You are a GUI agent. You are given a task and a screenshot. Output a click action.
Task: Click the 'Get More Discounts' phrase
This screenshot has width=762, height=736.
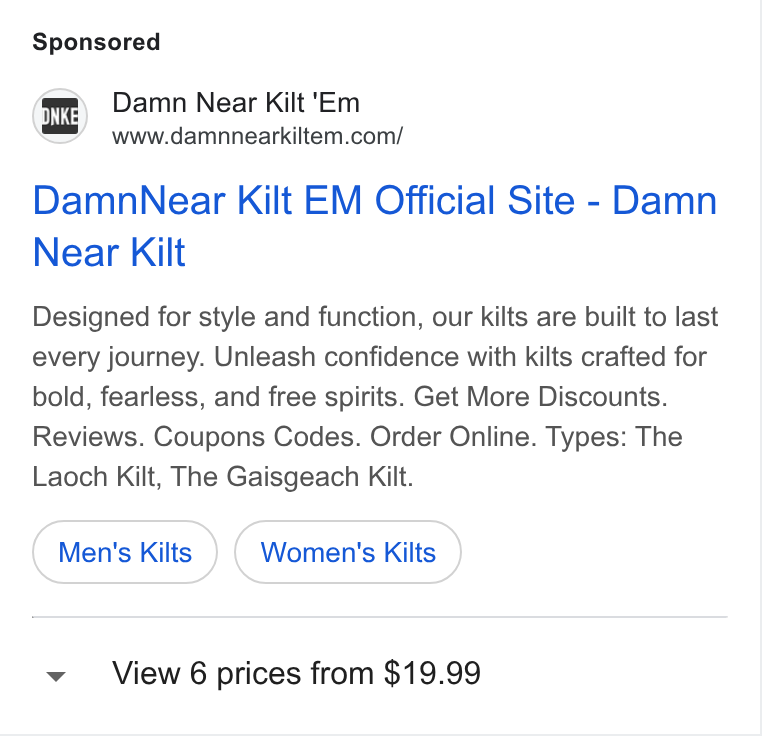(540, 397)
